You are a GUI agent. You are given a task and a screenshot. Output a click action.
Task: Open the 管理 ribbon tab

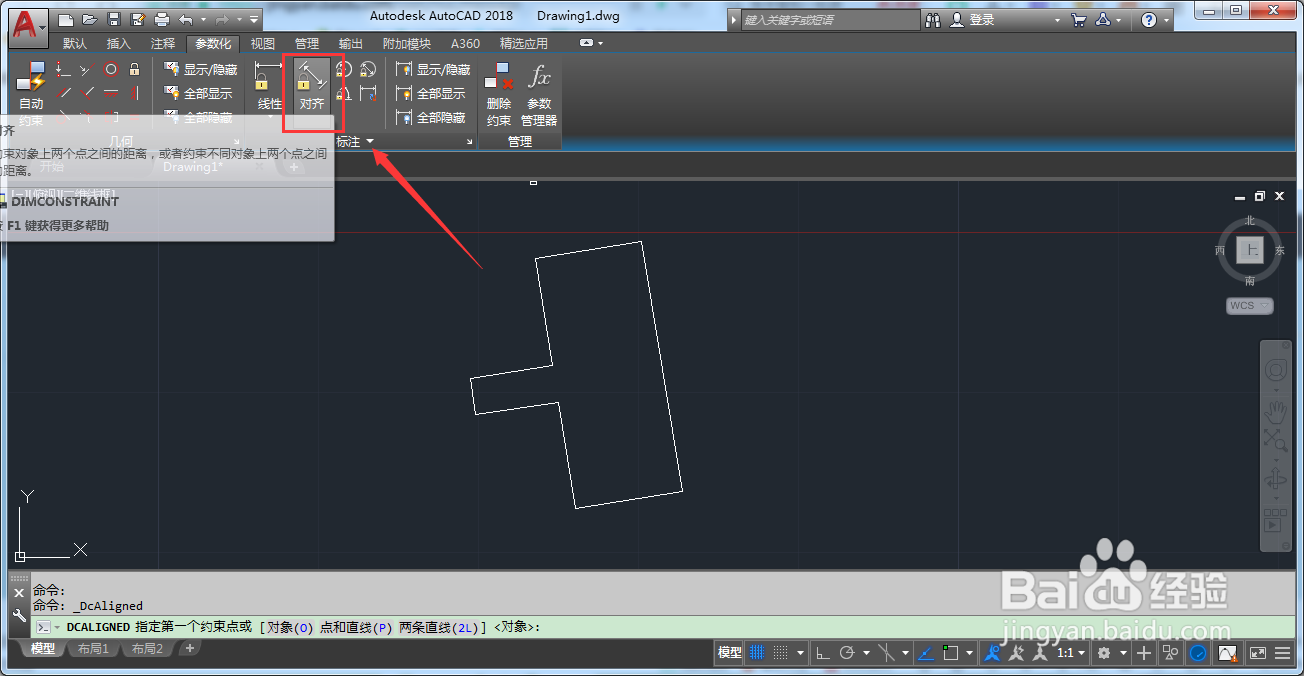[307, 44]
